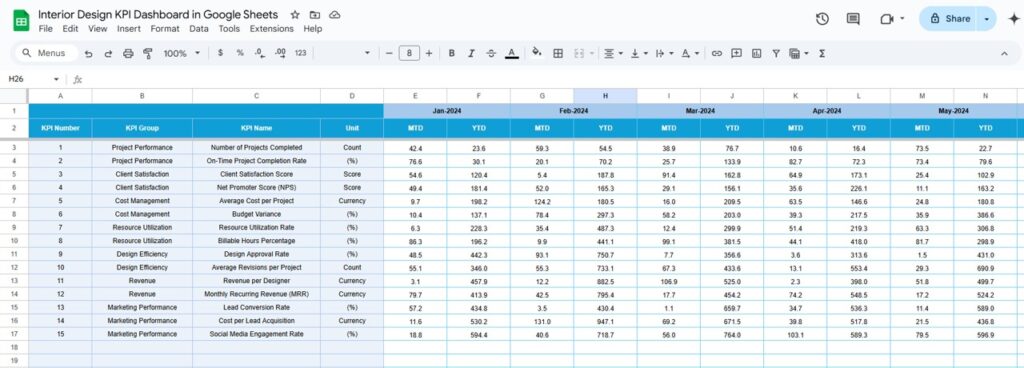Insert a chart
Viewport: 1024px width, 368px height.
click(x=756, y=54)
